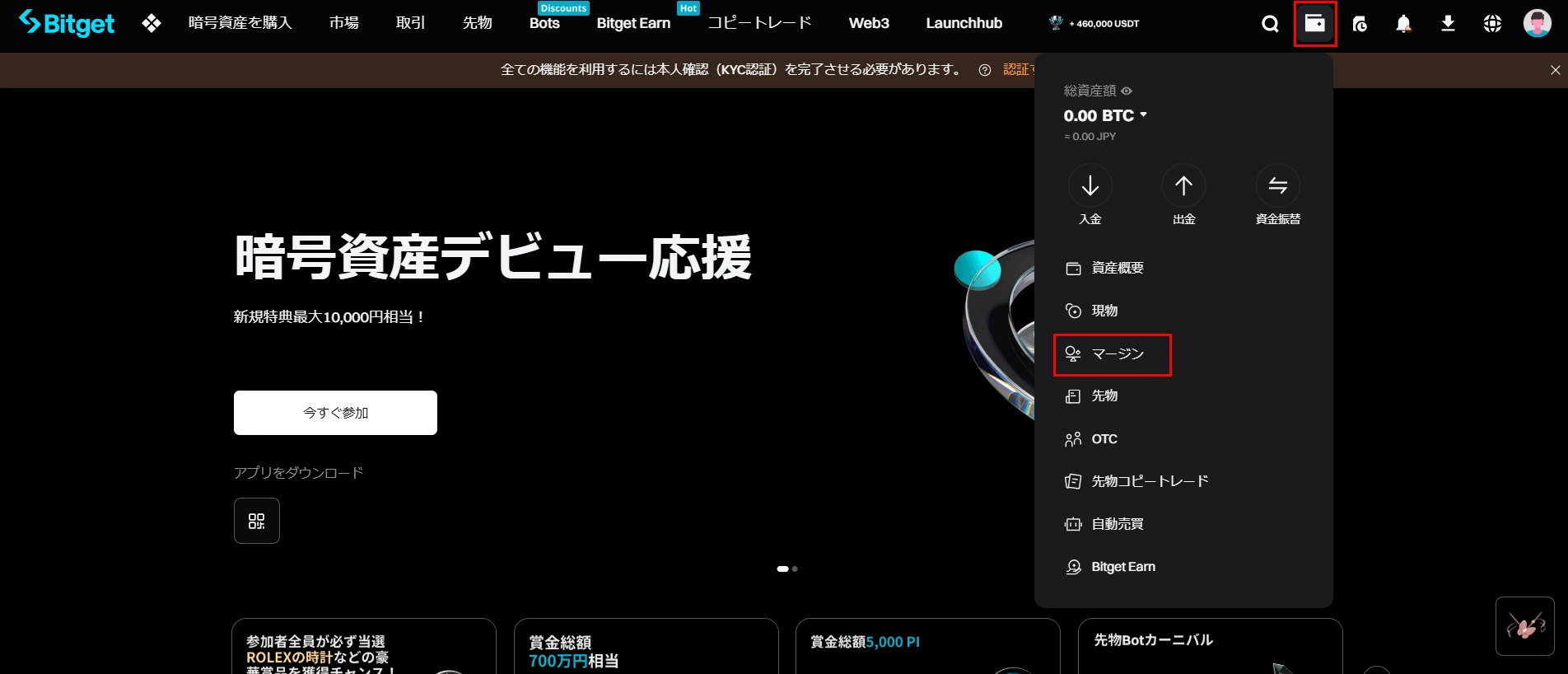
Task: Toggle the 総資産額 eye visibility icon
Action: (x=1127, y=91)
